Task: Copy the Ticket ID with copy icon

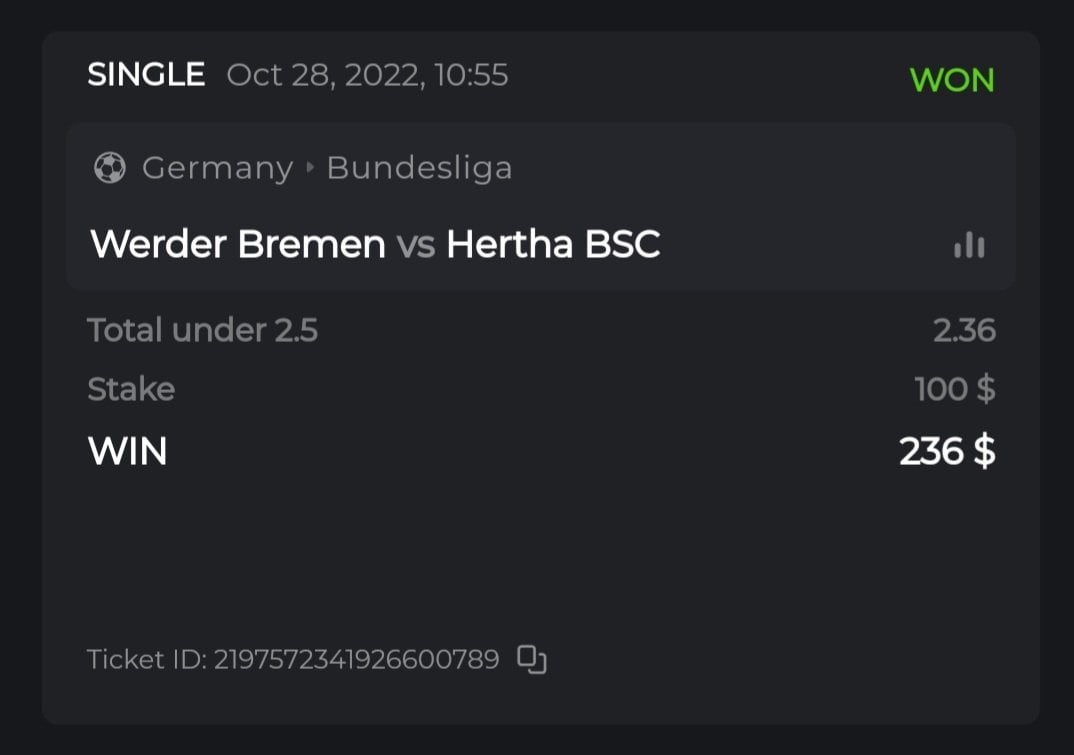Action: 532,660
